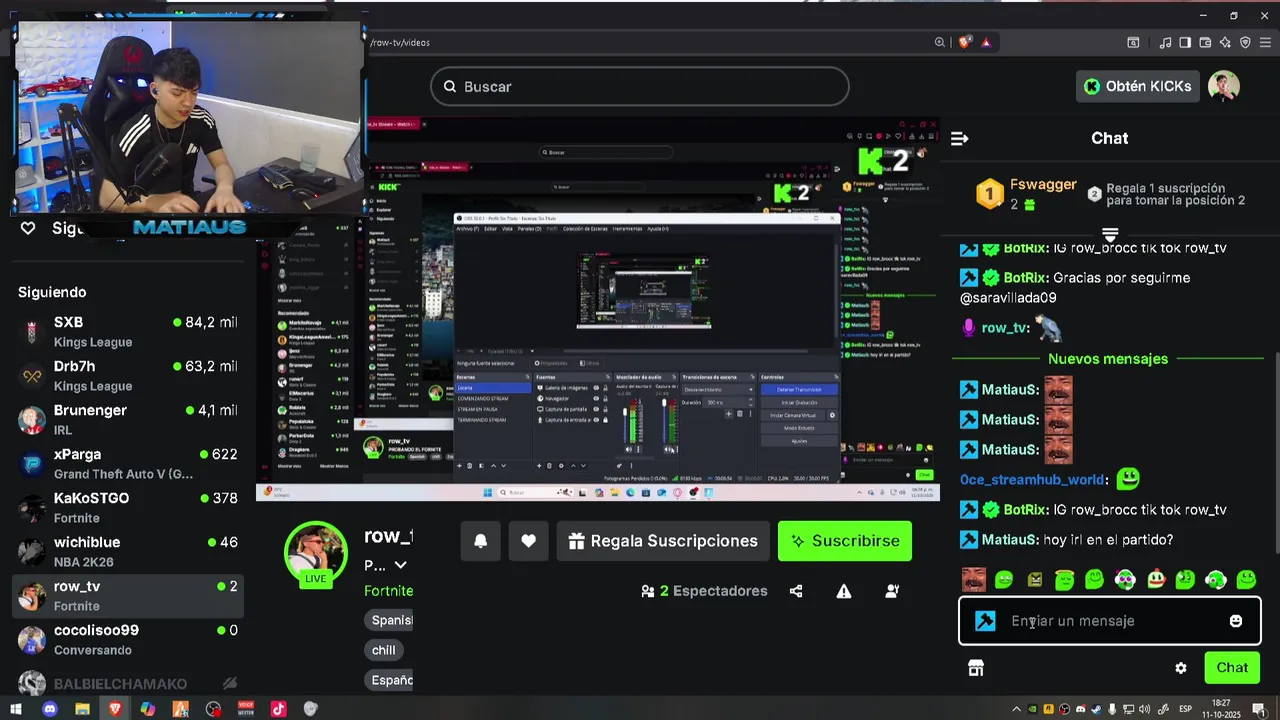Open Discord from the taskbar
Viewport: 1280px width, 720px height.
click(50, 709)
